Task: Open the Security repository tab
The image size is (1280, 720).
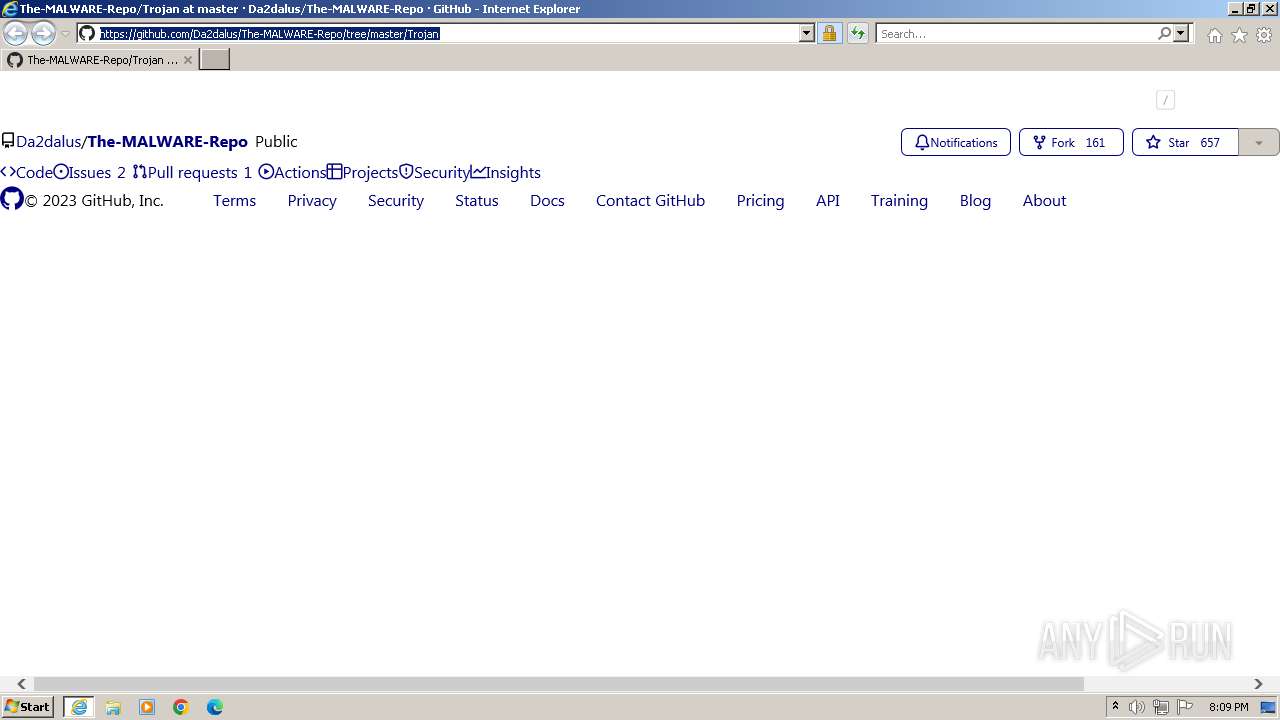Action: click(435, 172)
